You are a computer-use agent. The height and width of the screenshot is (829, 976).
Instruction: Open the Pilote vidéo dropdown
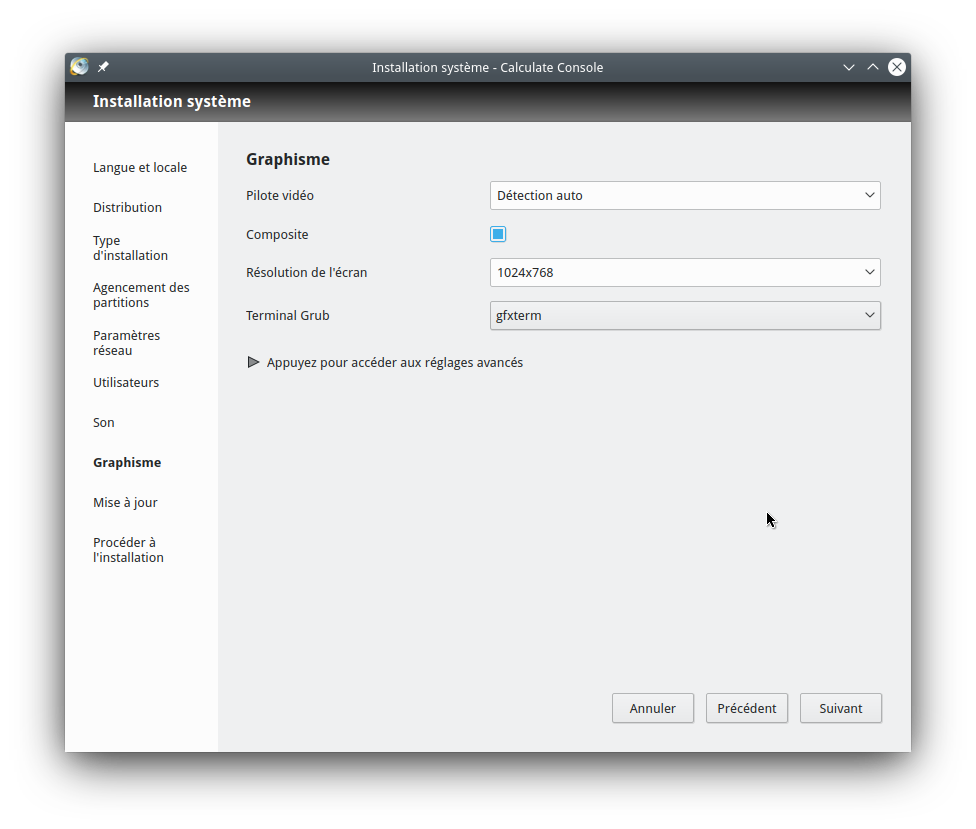pyautogui.click(x=685, y=196)
